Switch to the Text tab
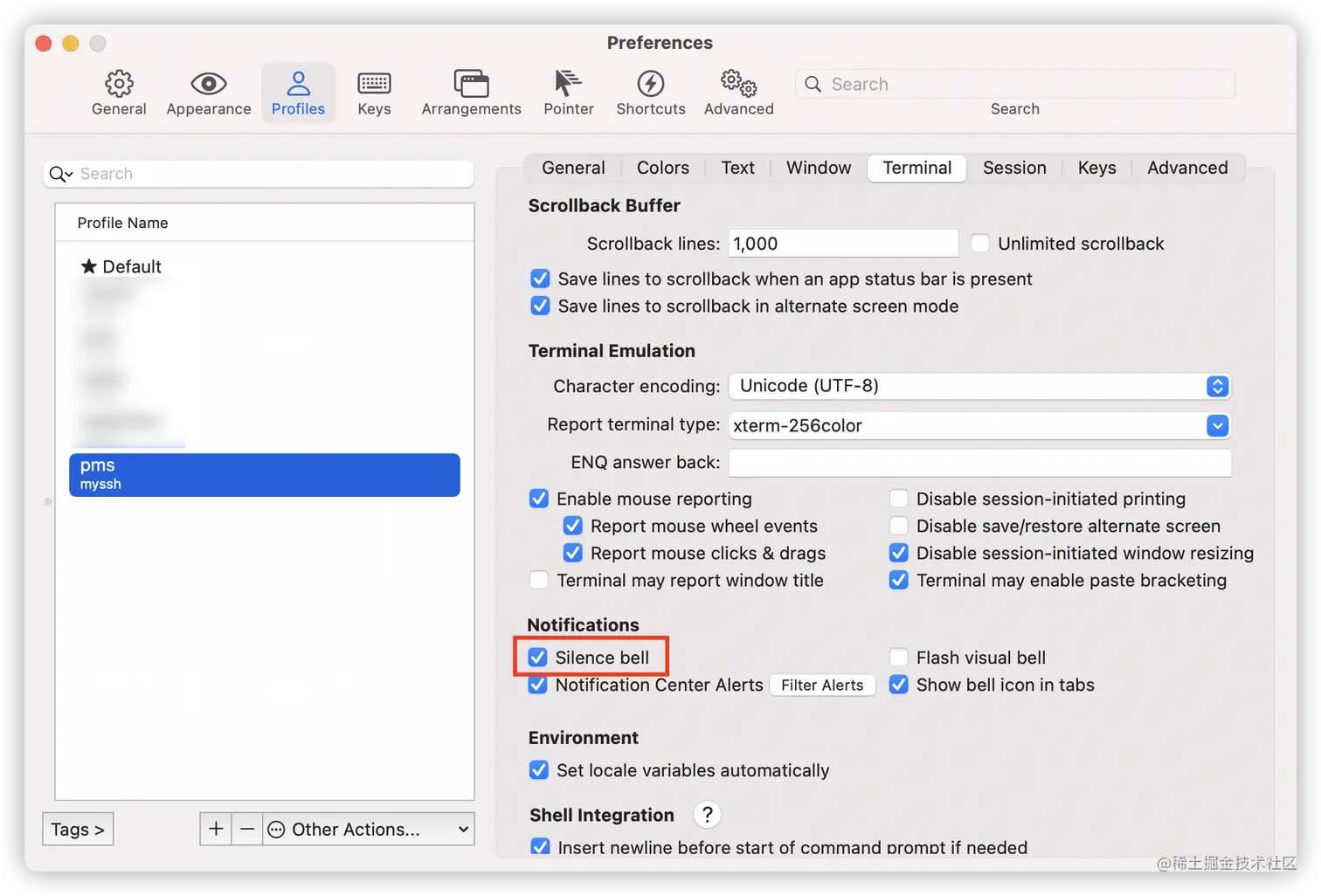 click(737, 168)
